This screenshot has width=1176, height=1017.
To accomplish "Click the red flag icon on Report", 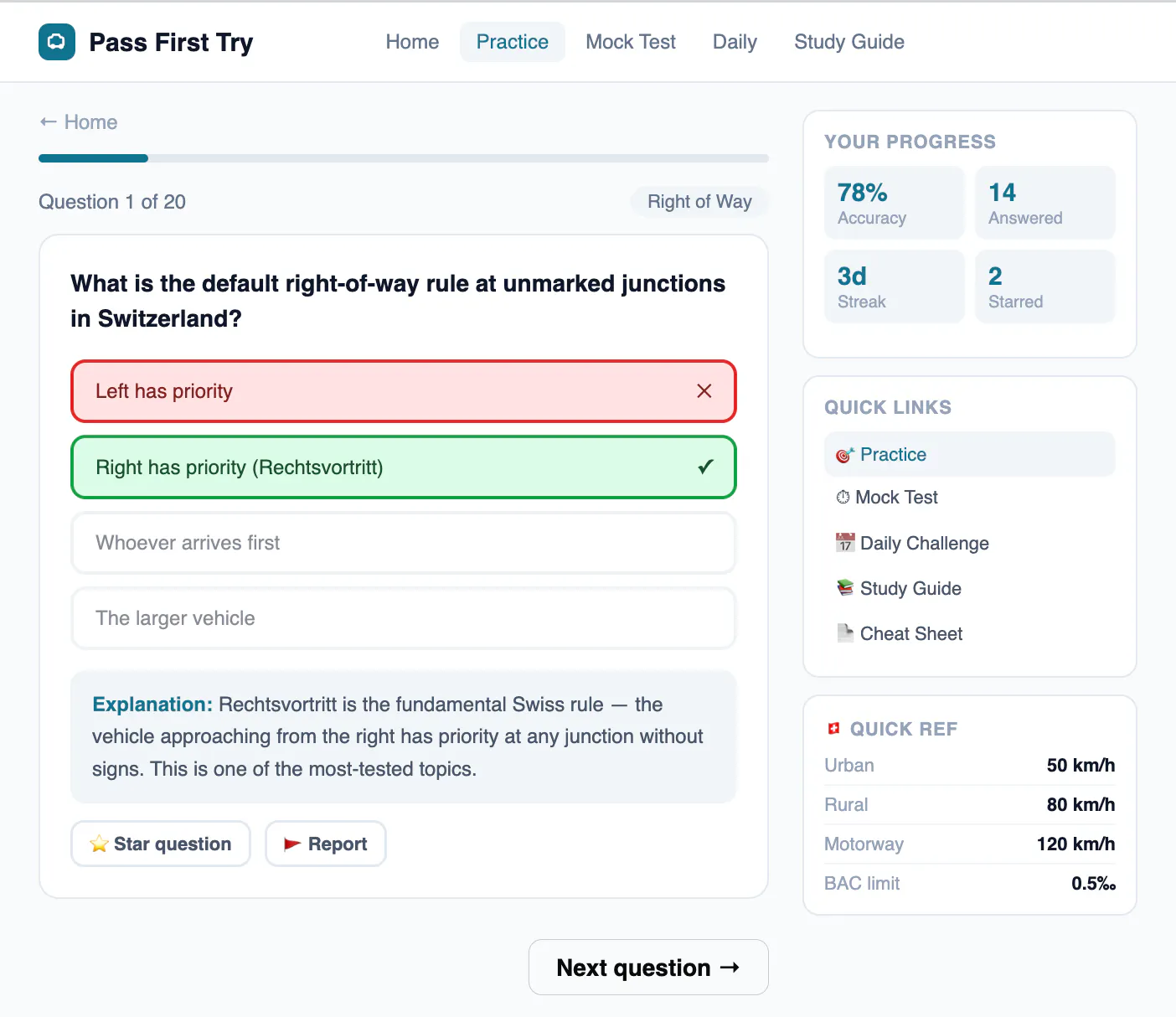I will click(292, 844).
